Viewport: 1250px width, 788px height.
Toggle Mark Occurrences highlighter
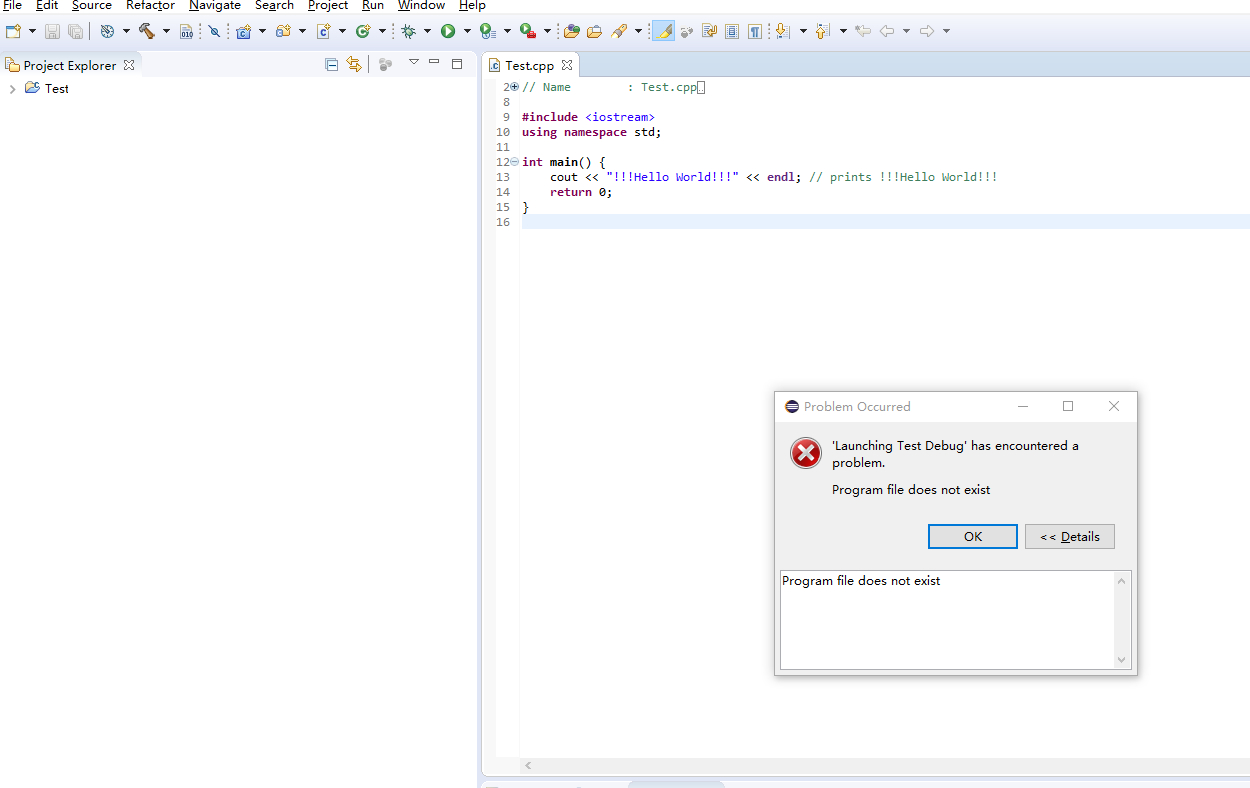(662, 32)
